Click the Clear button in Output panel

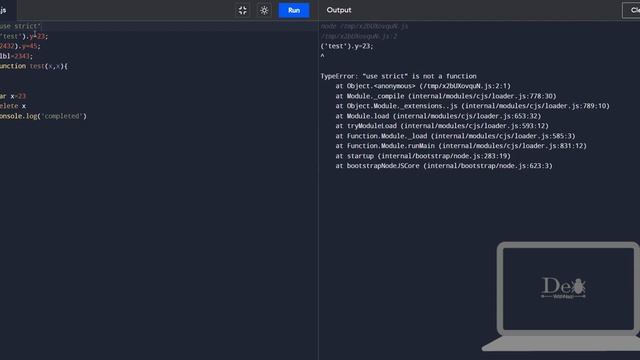tap(632, 10)
